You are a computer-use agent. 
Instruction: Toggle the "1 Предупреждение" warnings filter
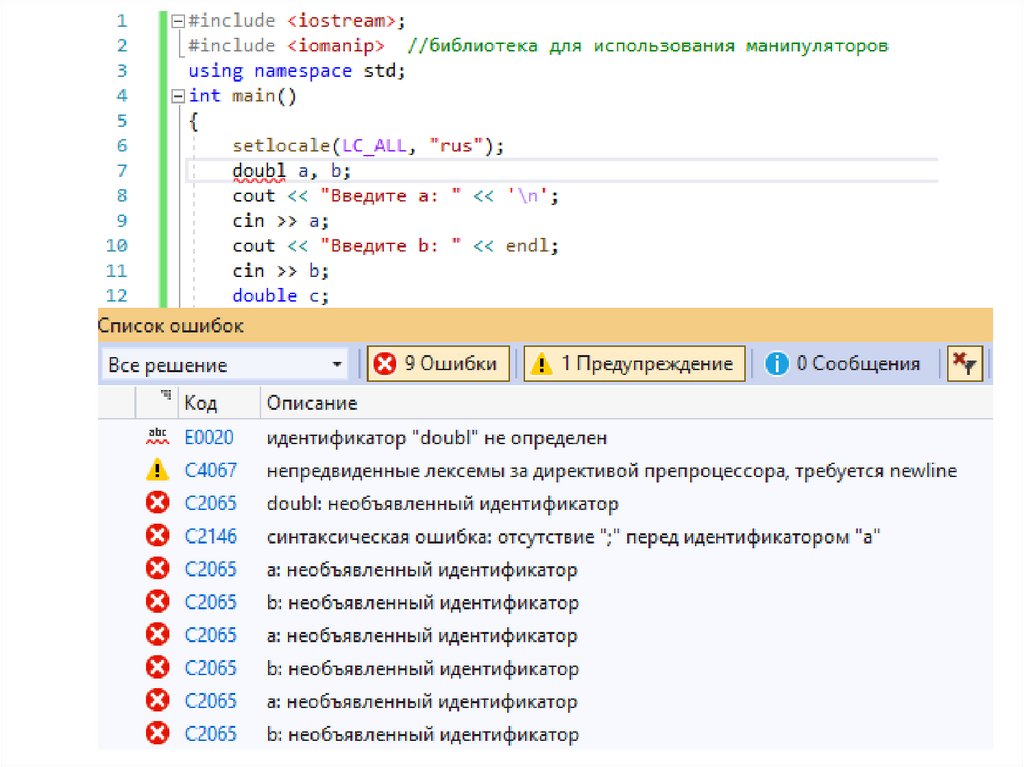click(x=635, y=364)
